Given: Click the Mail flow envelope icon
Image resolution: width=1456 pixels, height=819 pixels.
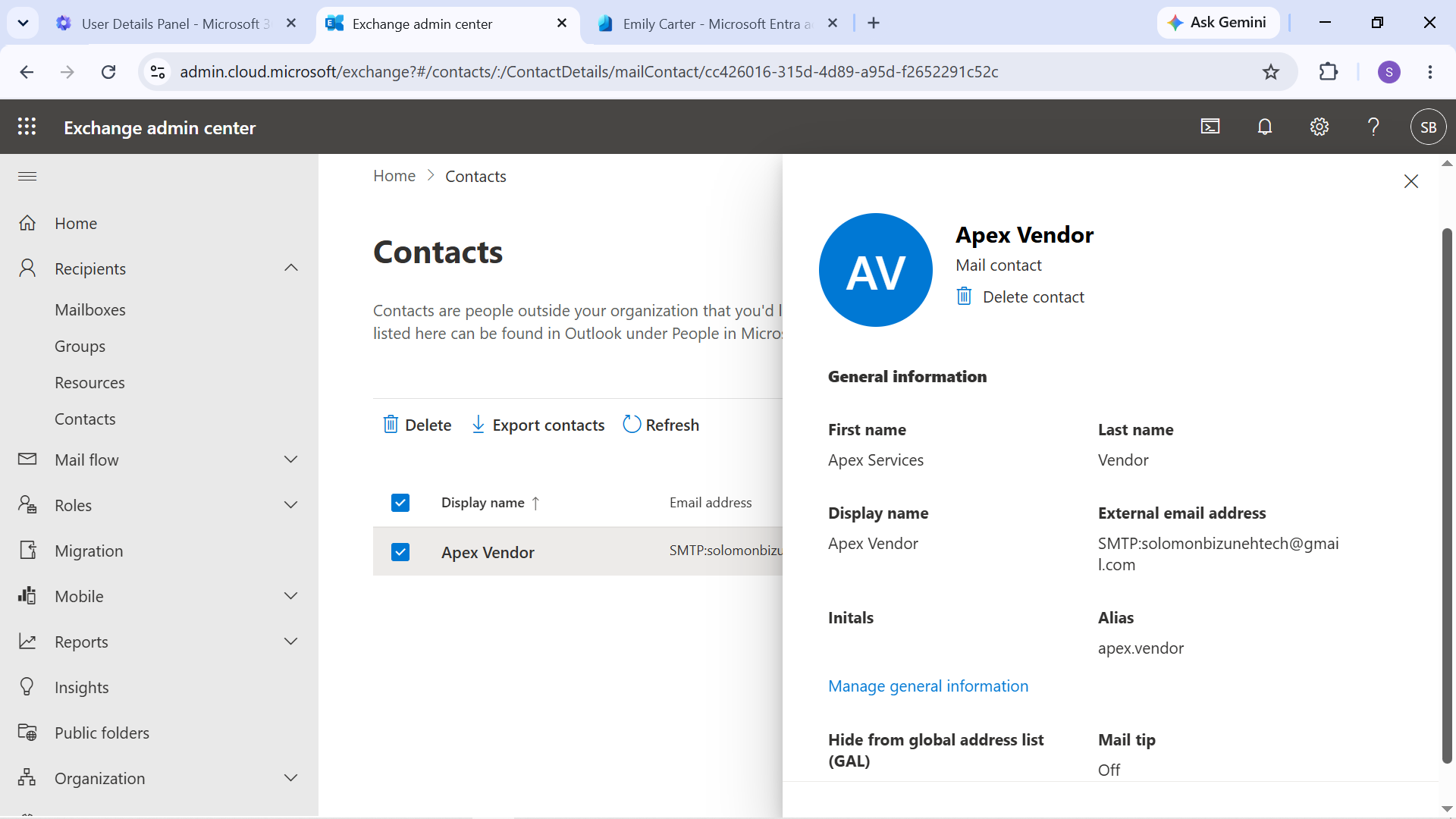Looking at the screenshot, I should (x=27, y=459).
